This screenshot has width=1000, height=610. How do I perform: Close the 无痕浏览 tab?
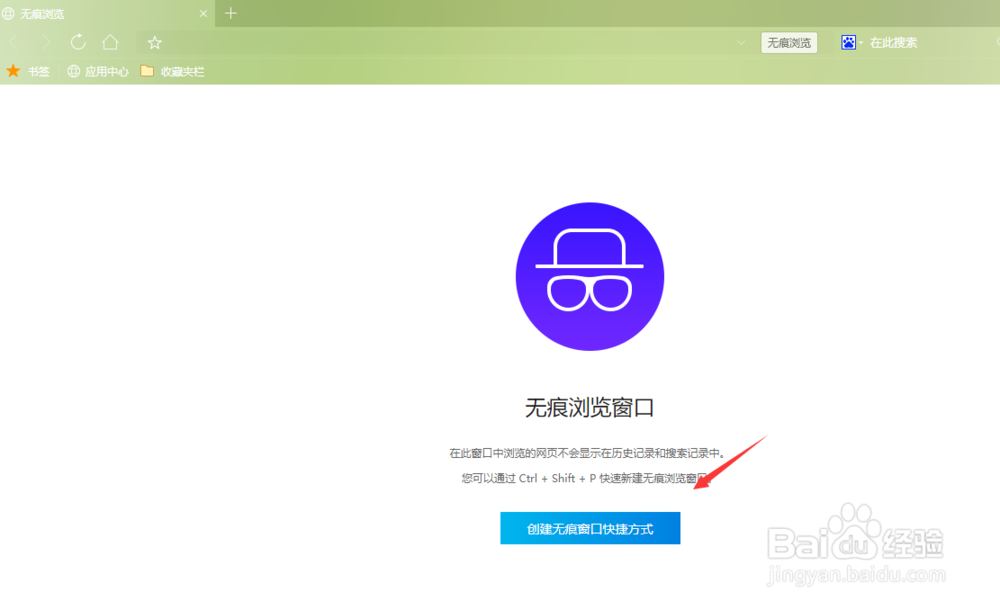click(x=203, y=13)
